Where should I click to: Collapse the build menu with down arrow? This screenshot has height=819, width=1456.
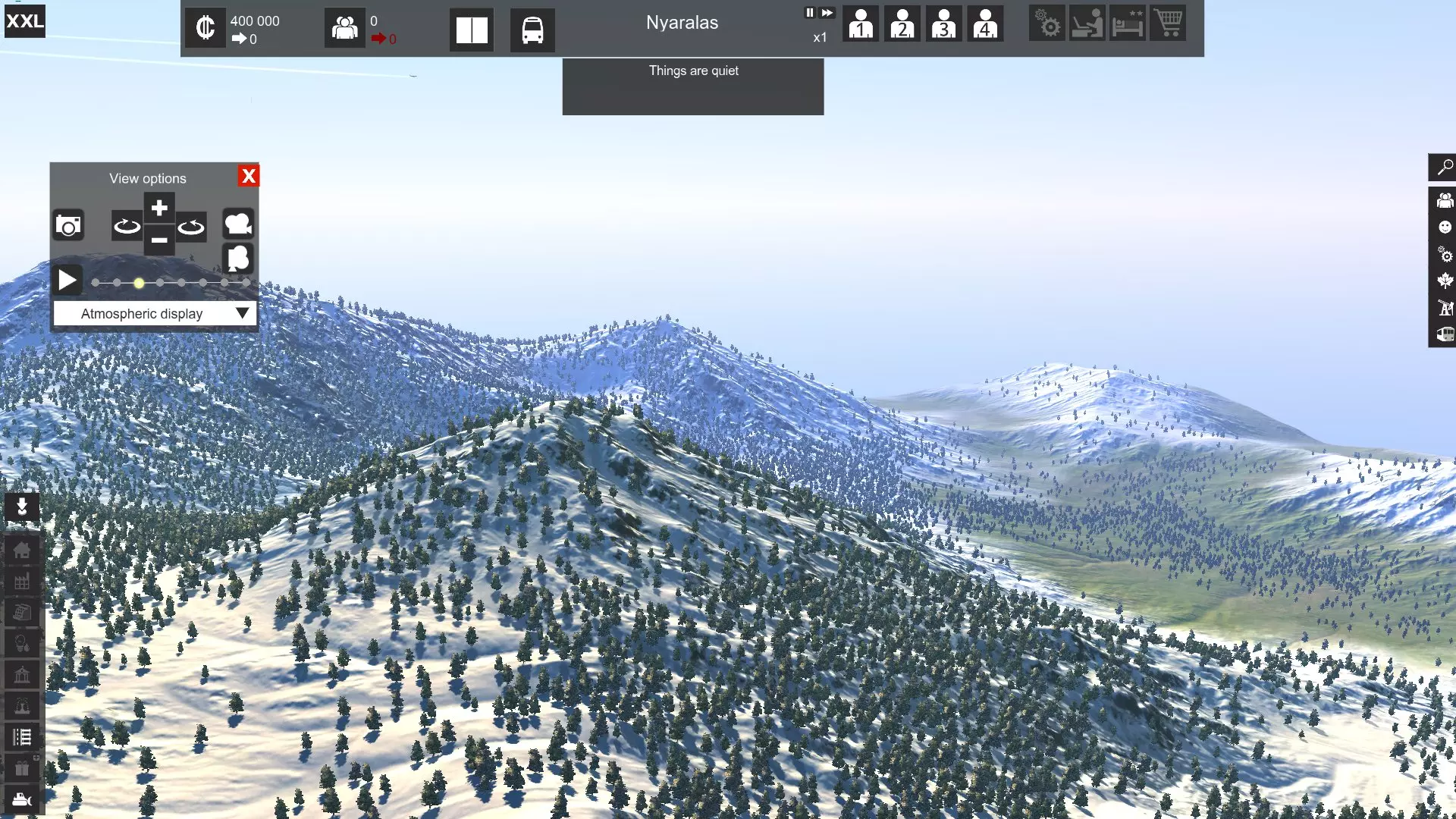pos(22,507)
